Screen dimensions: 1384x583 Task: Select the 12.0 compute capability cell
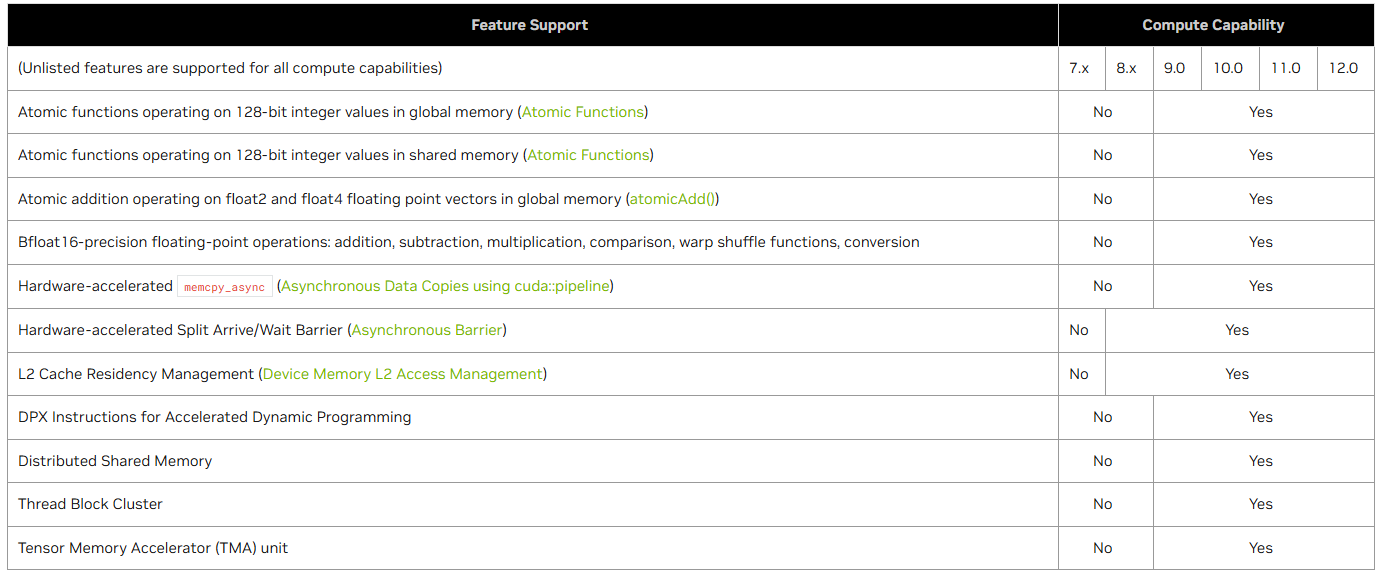tap(1343, 68)
